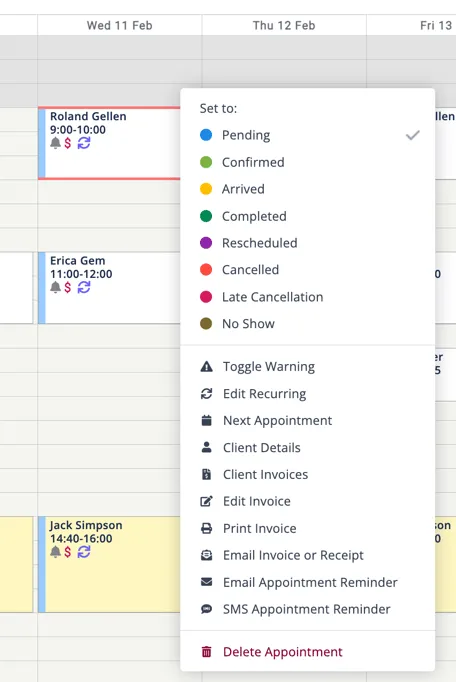This screenshot has width=456, height=682.
Task: Click the Edit Recurring arrows icon
Action: [206, 394]
